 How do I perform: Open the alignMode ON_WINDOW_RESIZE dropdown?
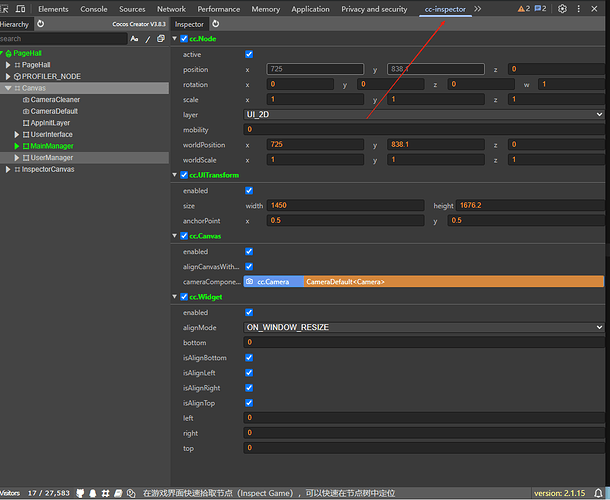tap(424, 327)
